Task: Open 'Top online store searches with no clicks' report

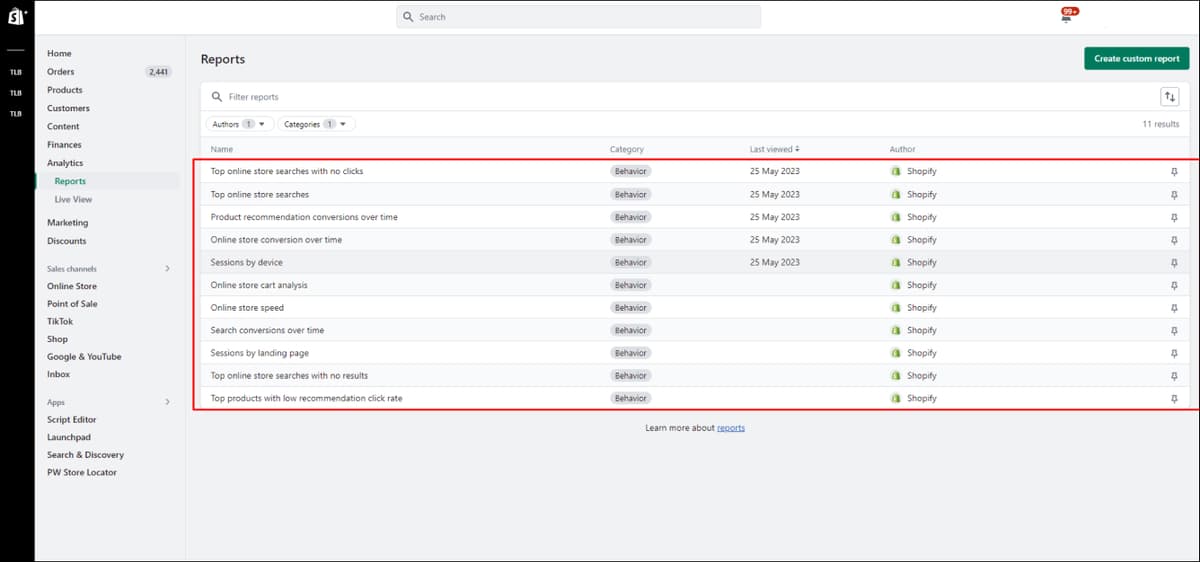Action: pyautogui.click(x=287, y=171)
